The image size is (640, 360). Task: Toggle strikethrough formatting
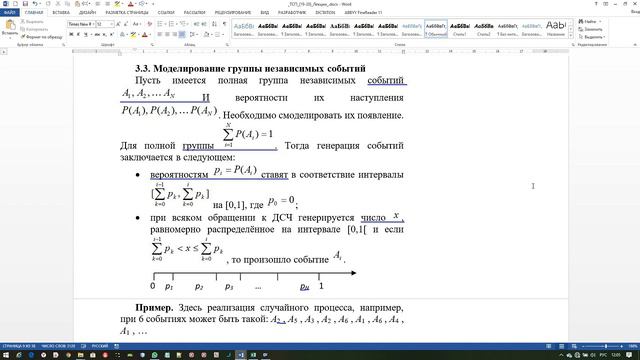(97, 35)
